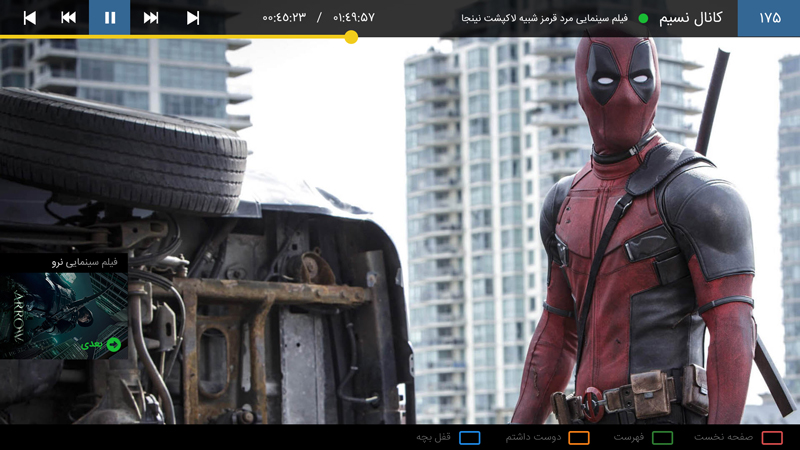800x450 pixels.
Task: Click the red صفحه نخست key
Action: pyautogui.click(x=772, y=438)
